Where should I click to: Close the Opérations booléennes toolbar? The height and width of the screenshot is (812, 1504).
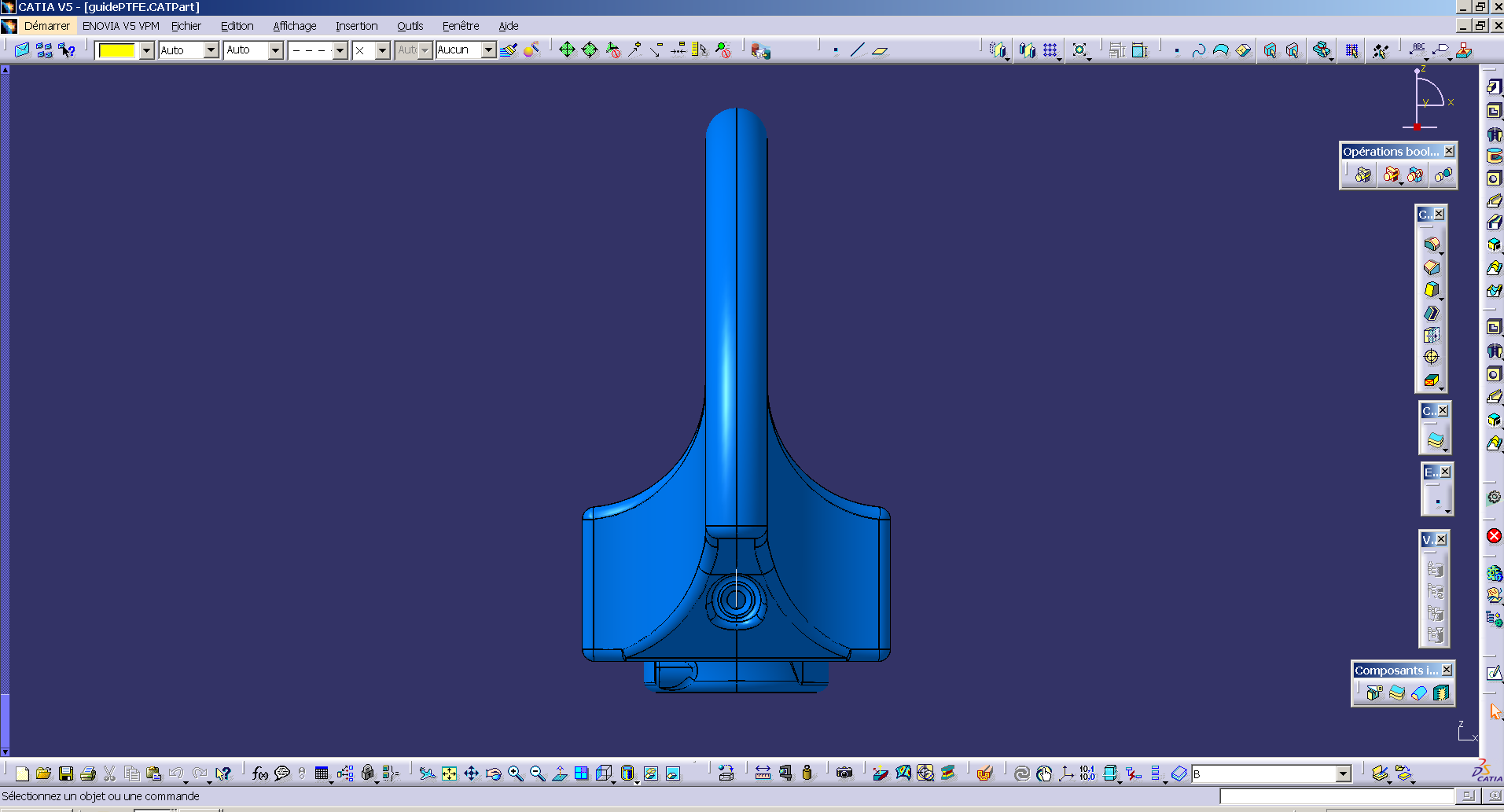[1449, 151]
